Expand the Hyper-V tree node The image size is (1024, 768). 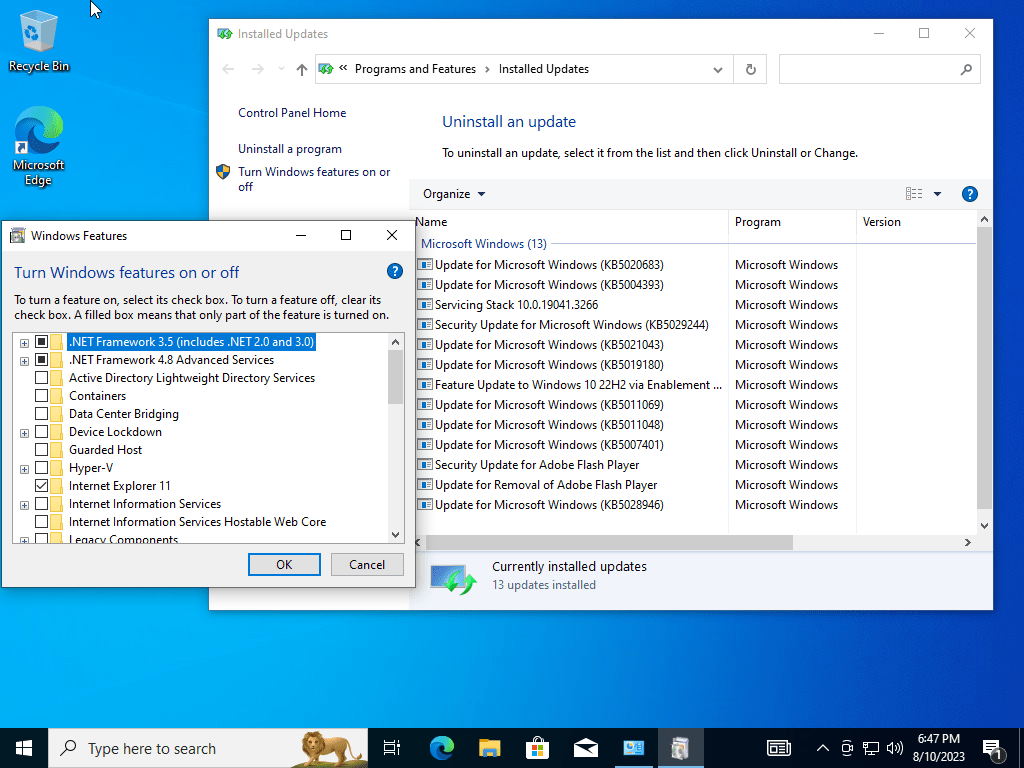24,469
